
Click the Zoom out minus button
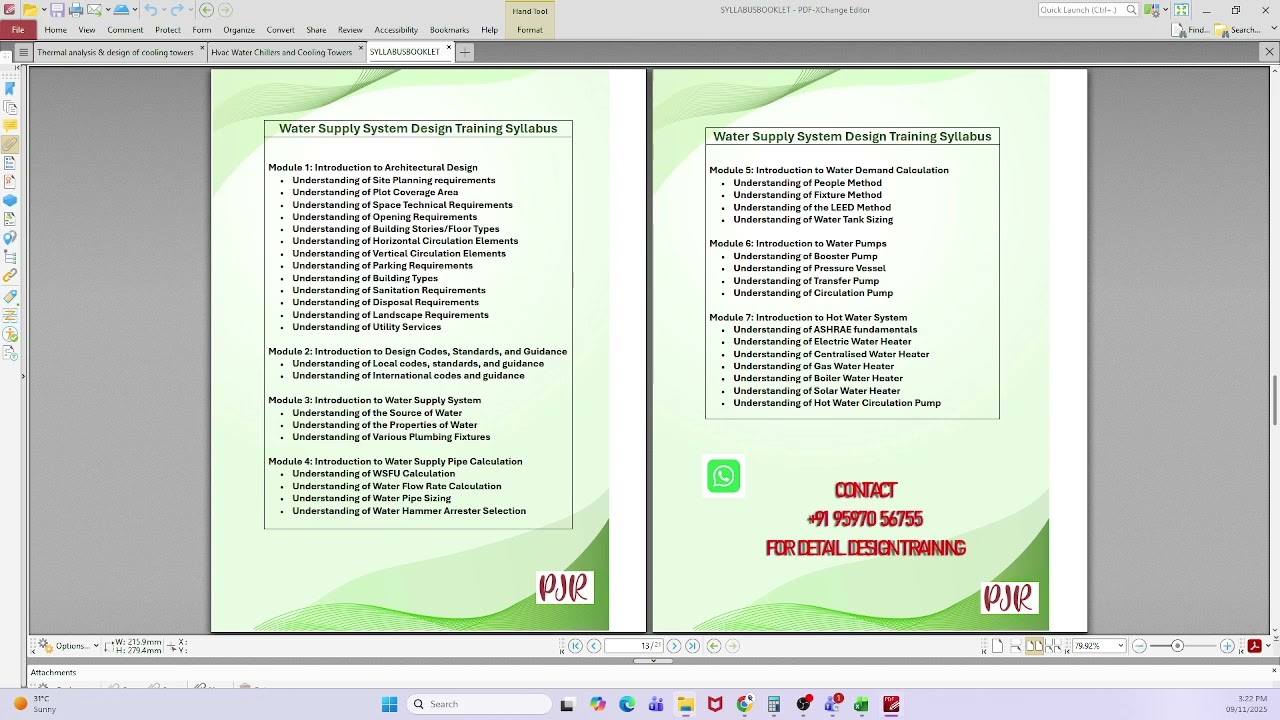1139,646
